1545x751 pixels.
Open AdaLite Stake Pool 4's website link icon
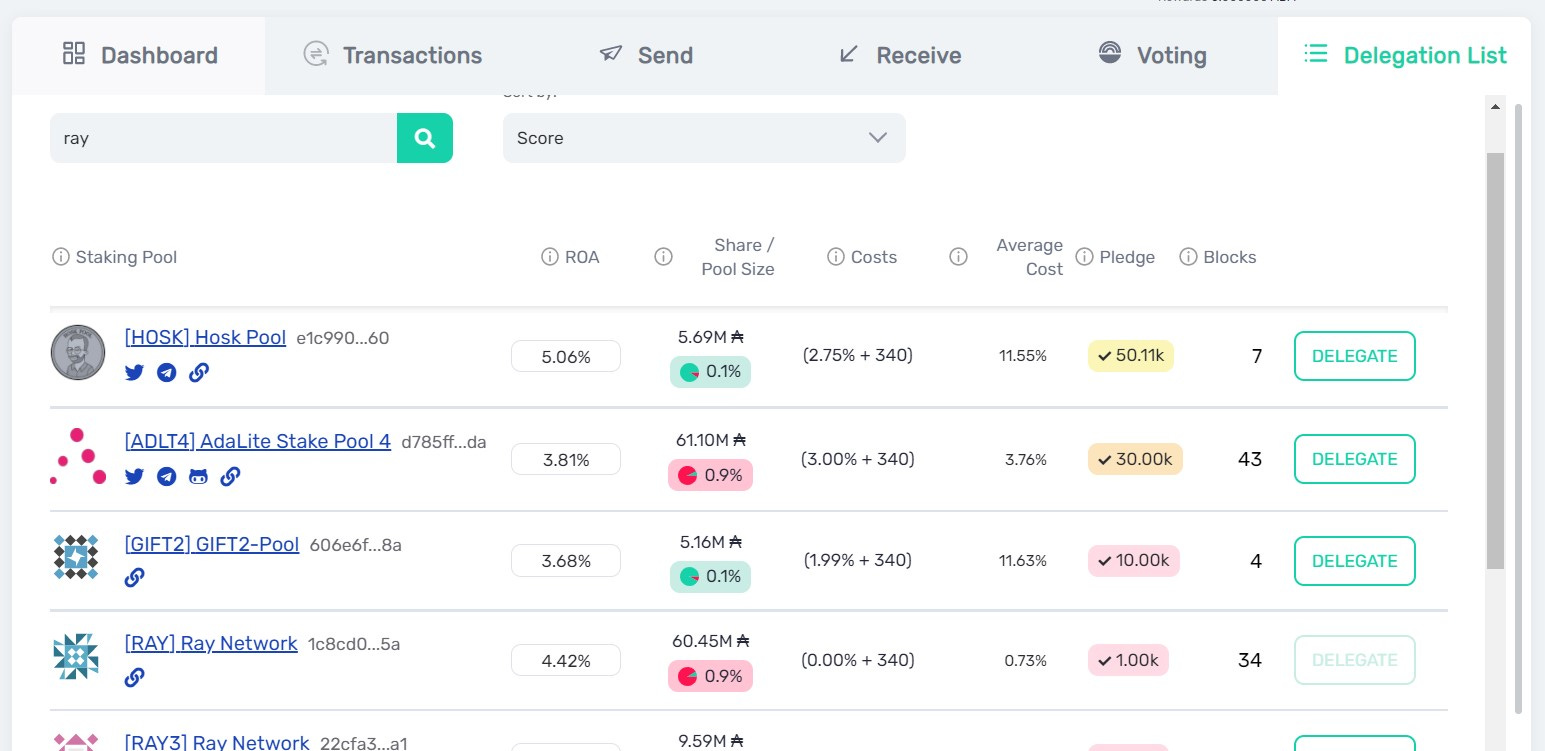pos(230,476)
